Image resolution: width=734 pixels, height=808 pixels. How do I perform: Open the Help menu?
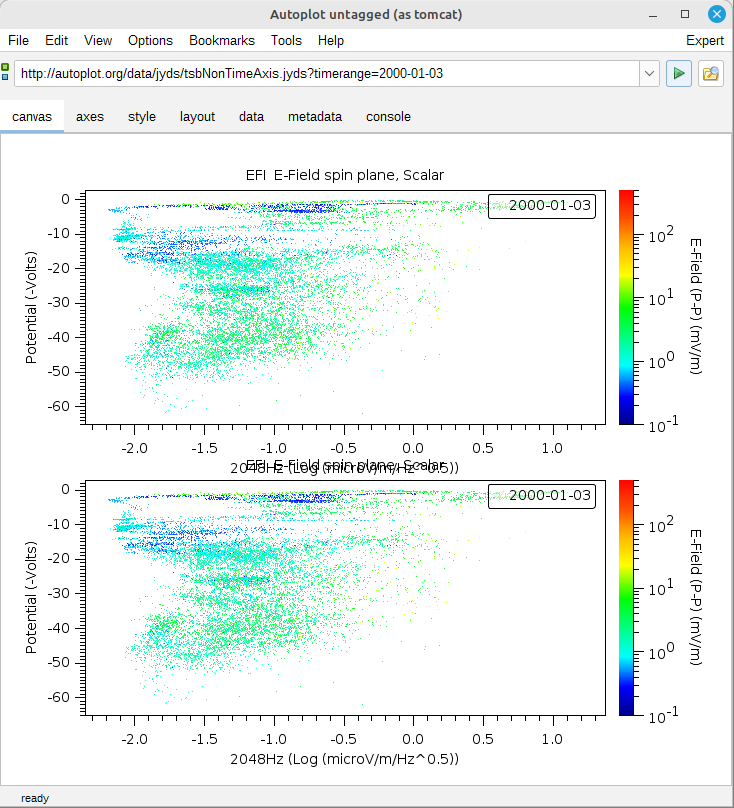[331, 40]
